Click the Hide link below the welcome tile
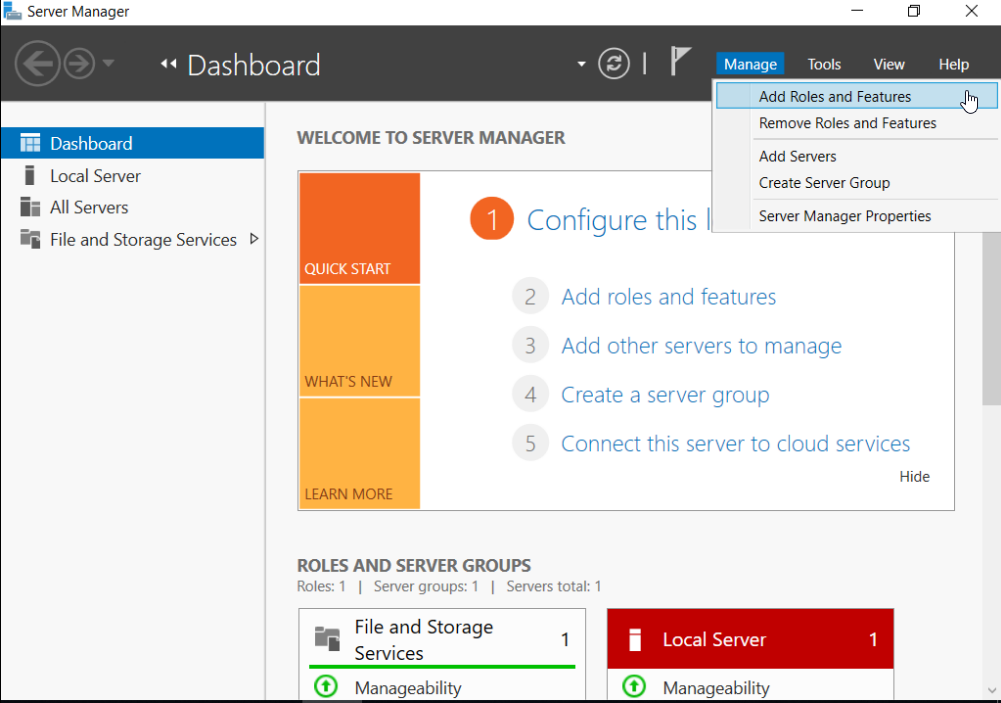Image resolution: width=1001 pixels, height=703 pixels. (x=913, y=476)
